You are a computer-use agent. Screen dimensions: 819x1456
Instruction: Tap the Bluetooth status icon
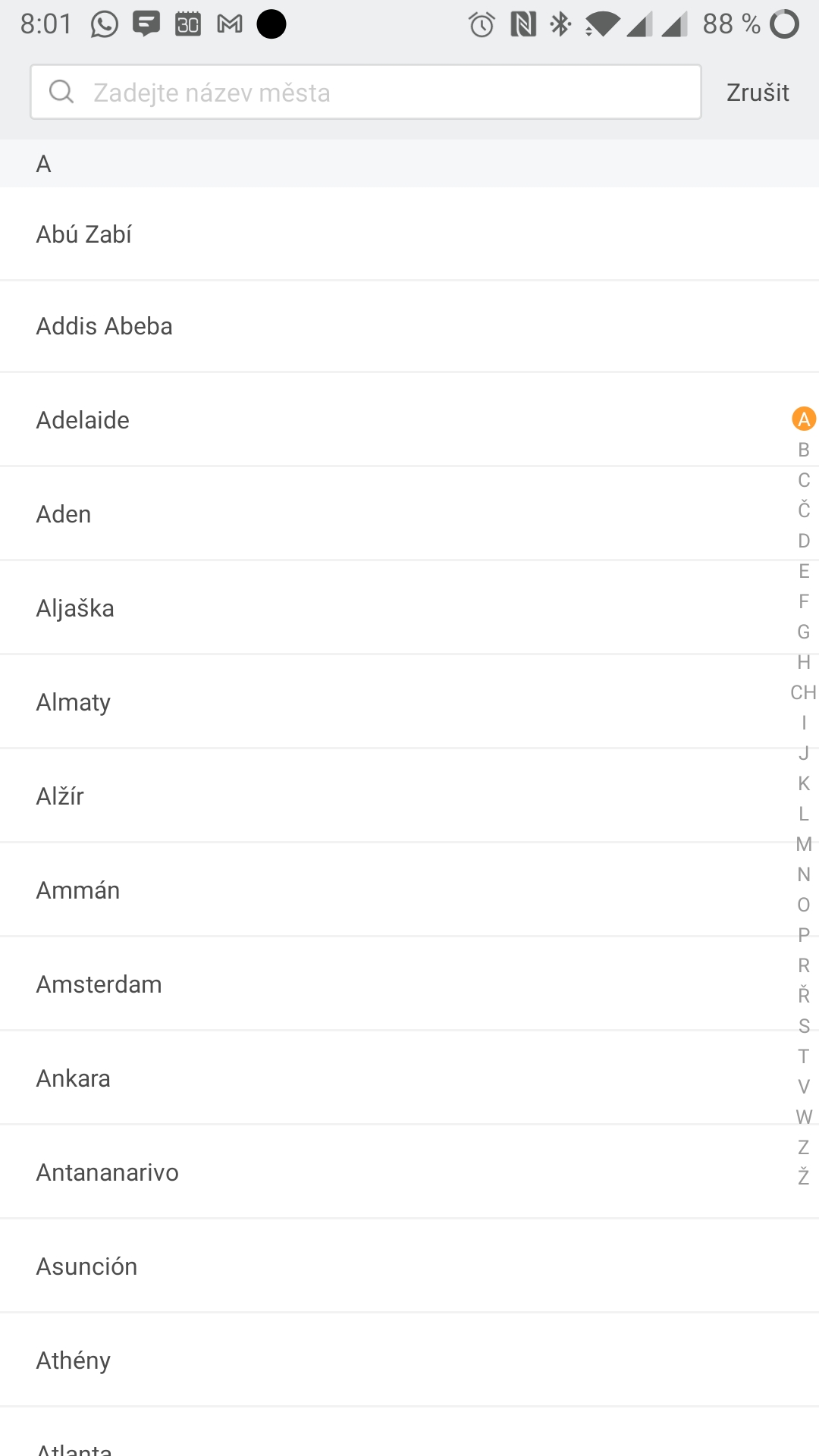(560, 24)
